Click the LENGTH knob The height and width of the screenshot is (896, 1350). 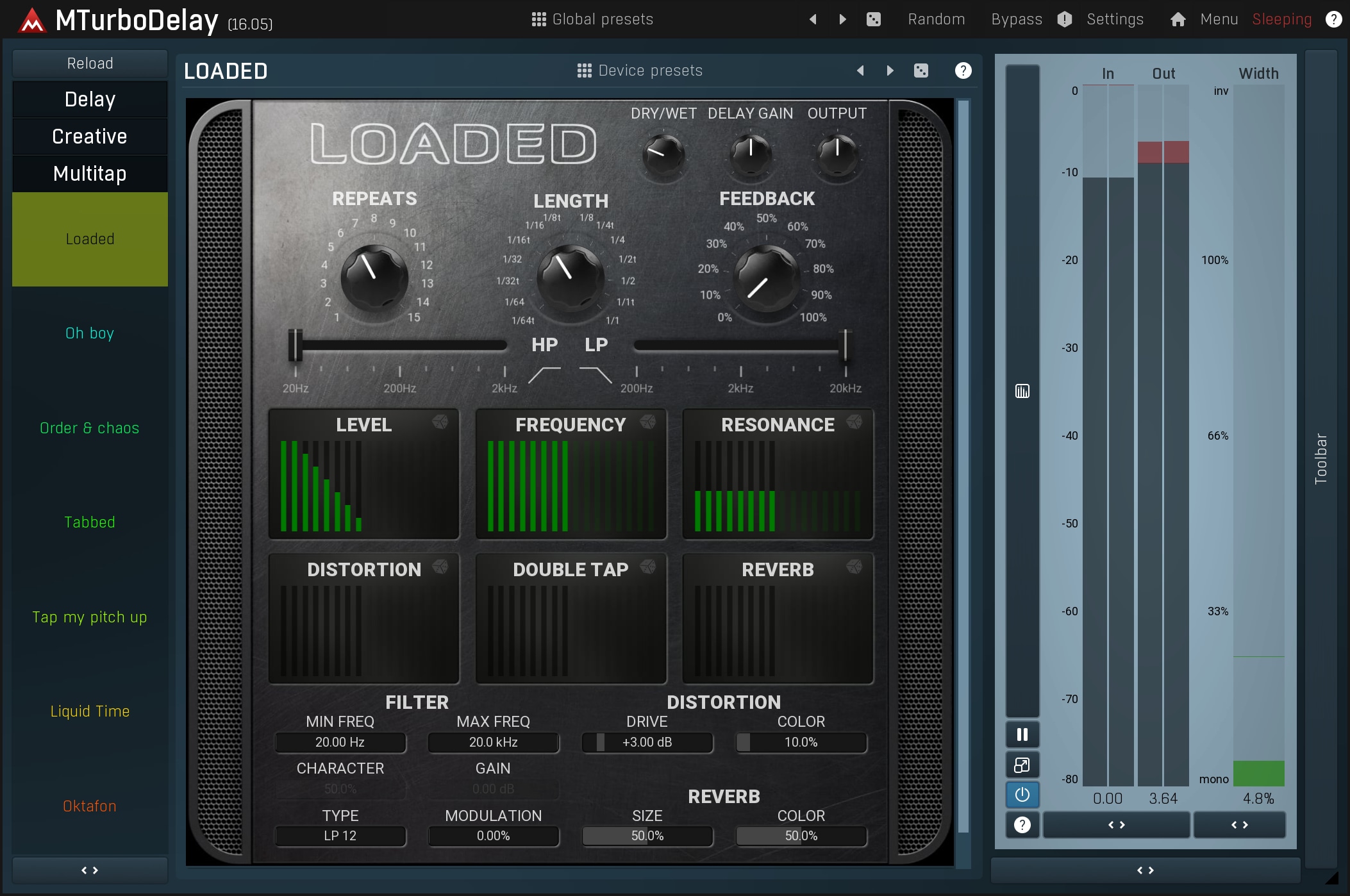coord(570,278)
